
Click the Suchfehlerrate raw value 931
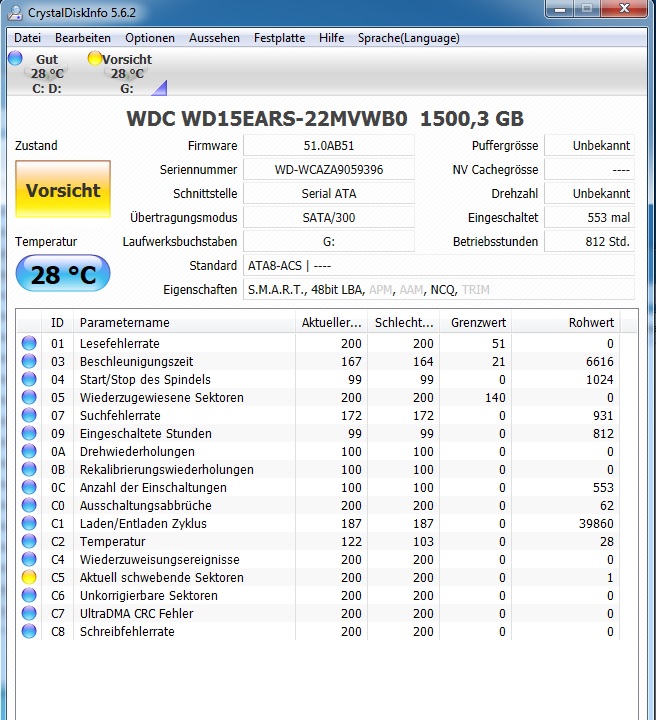(603, 416)
